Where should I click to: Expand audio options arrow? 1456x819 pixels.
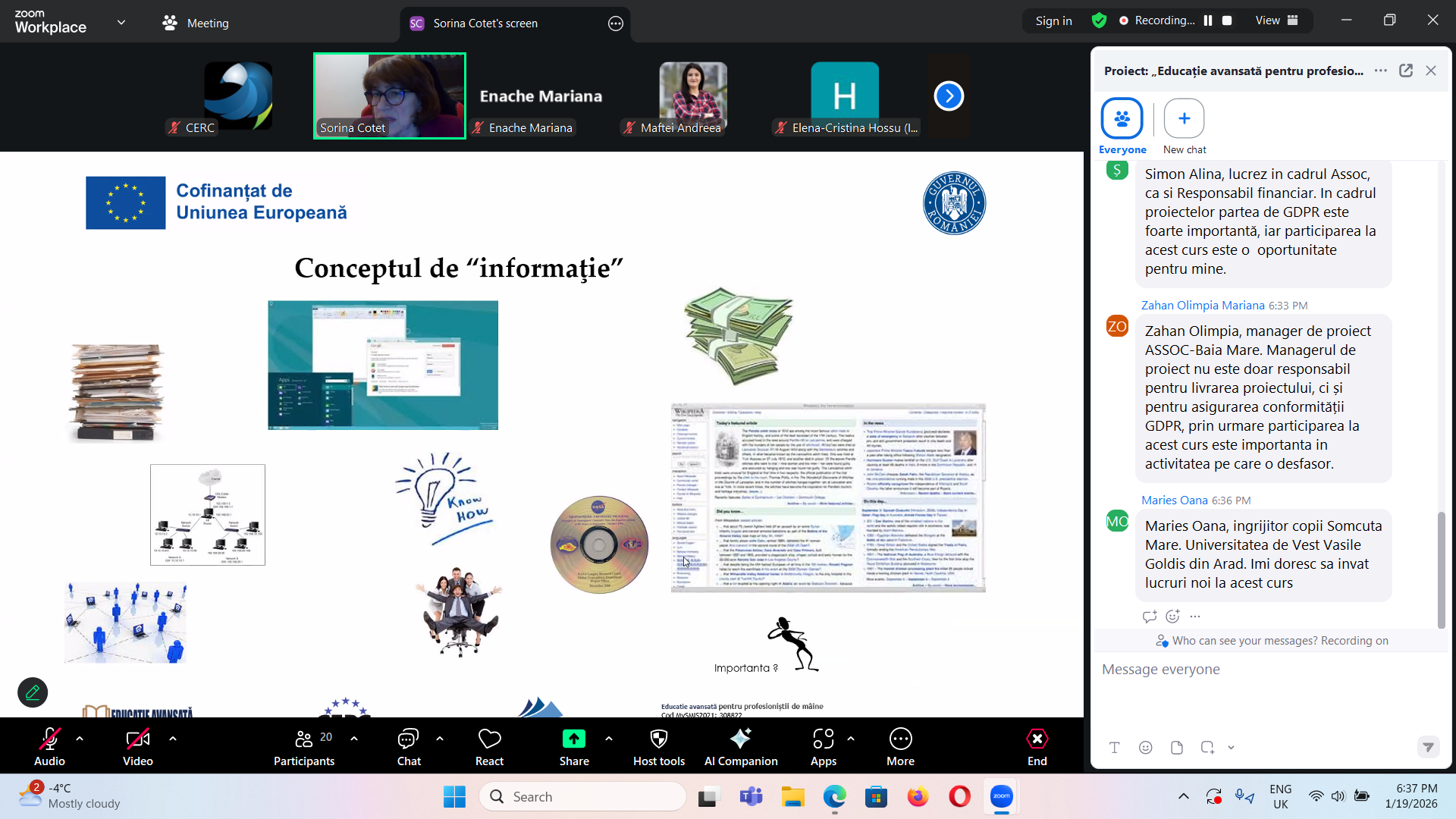click(x=80, y=738)
